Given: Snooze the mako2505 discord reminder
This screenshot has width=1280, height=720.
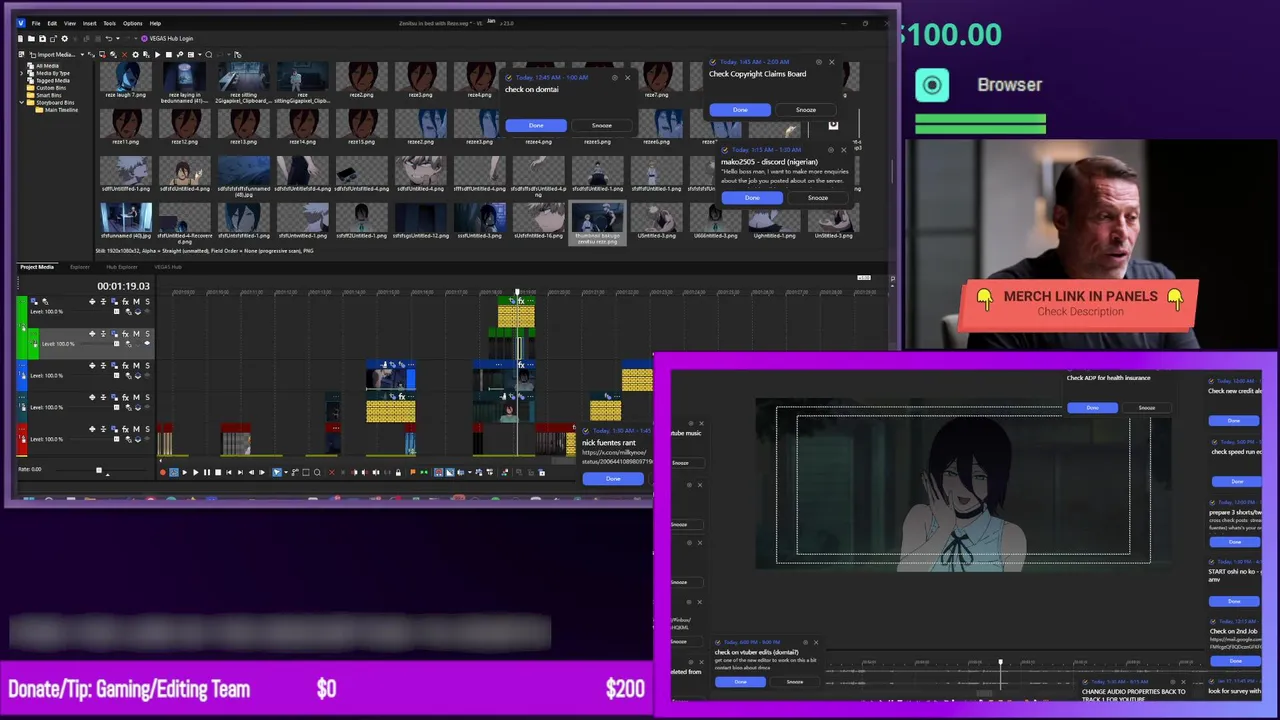Looking at the screenshot, I should [817, 198].
